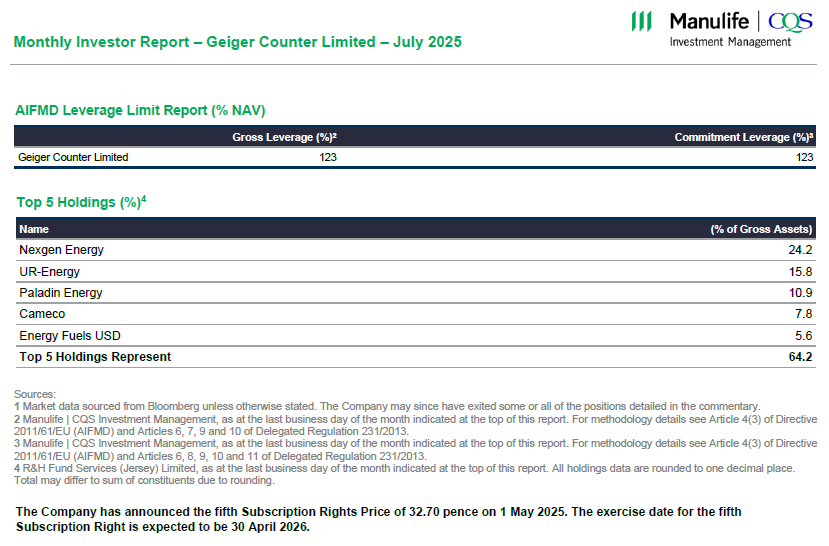Click the 'Commitment Leverage (%)' column header
Viewport: 829px width, 546px height.
coord(744,137)
